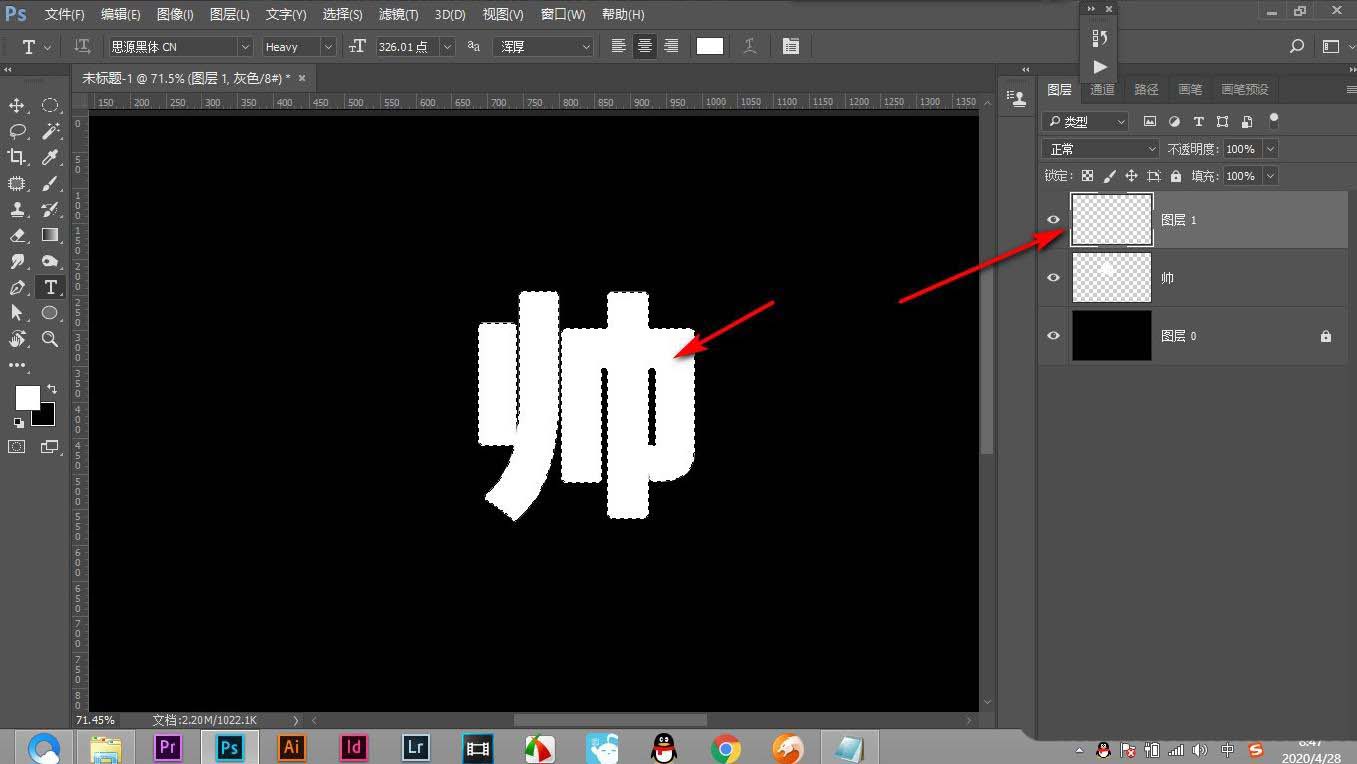
Task: Filter layers by pixel layers
Action: 1150,121
